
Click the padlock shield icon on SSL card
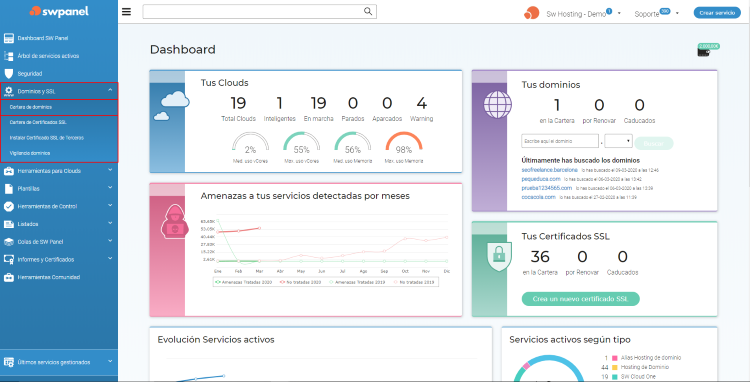[499, 257]
